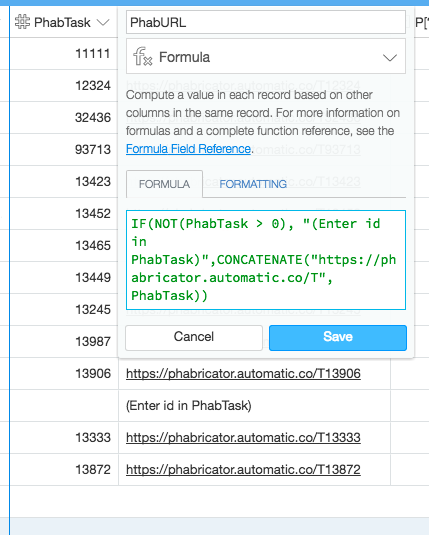Image resolution: width=429 pixels, height=535 pixels.
Task: Select the FORMULA tab
Action: [x=164, y=184]
